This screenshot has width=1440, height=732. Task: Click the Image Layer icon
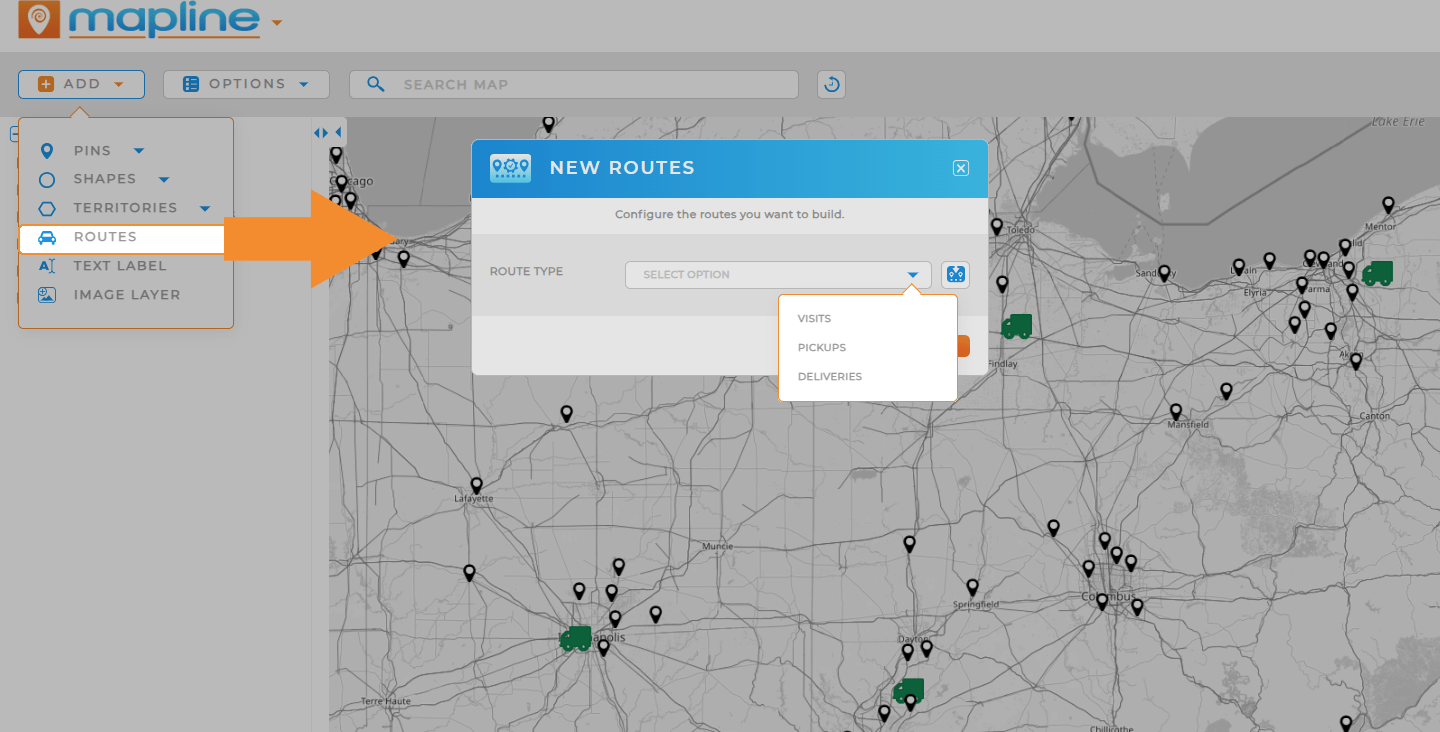47,294
